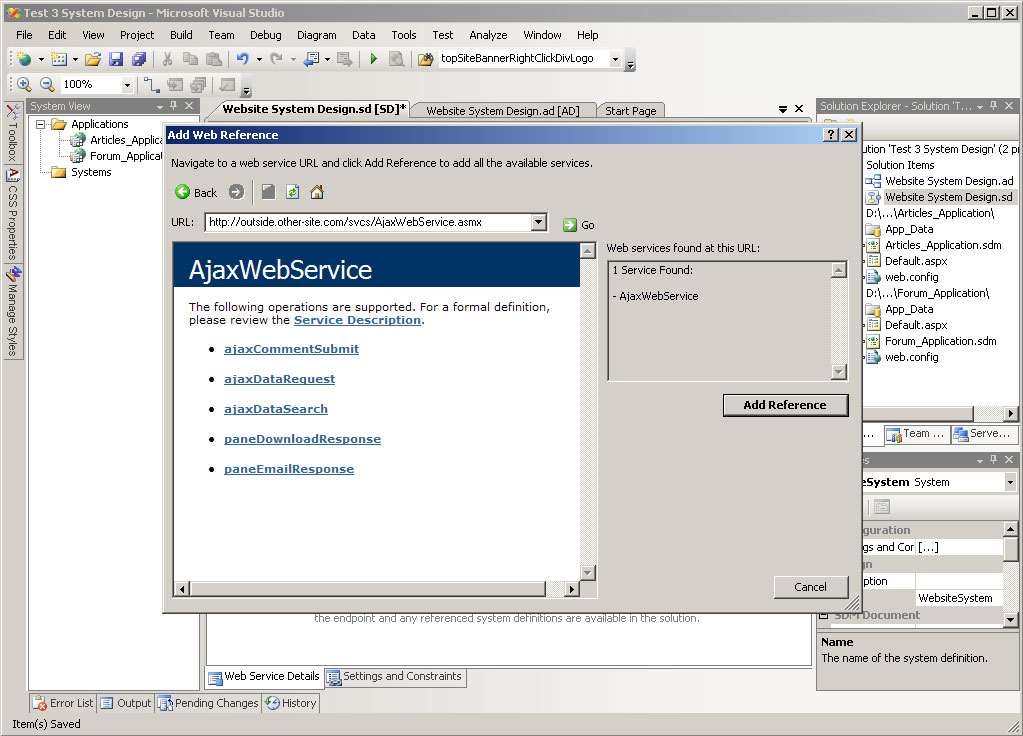
Task: Open the Pending Changes tab
Action: (209, 703)
